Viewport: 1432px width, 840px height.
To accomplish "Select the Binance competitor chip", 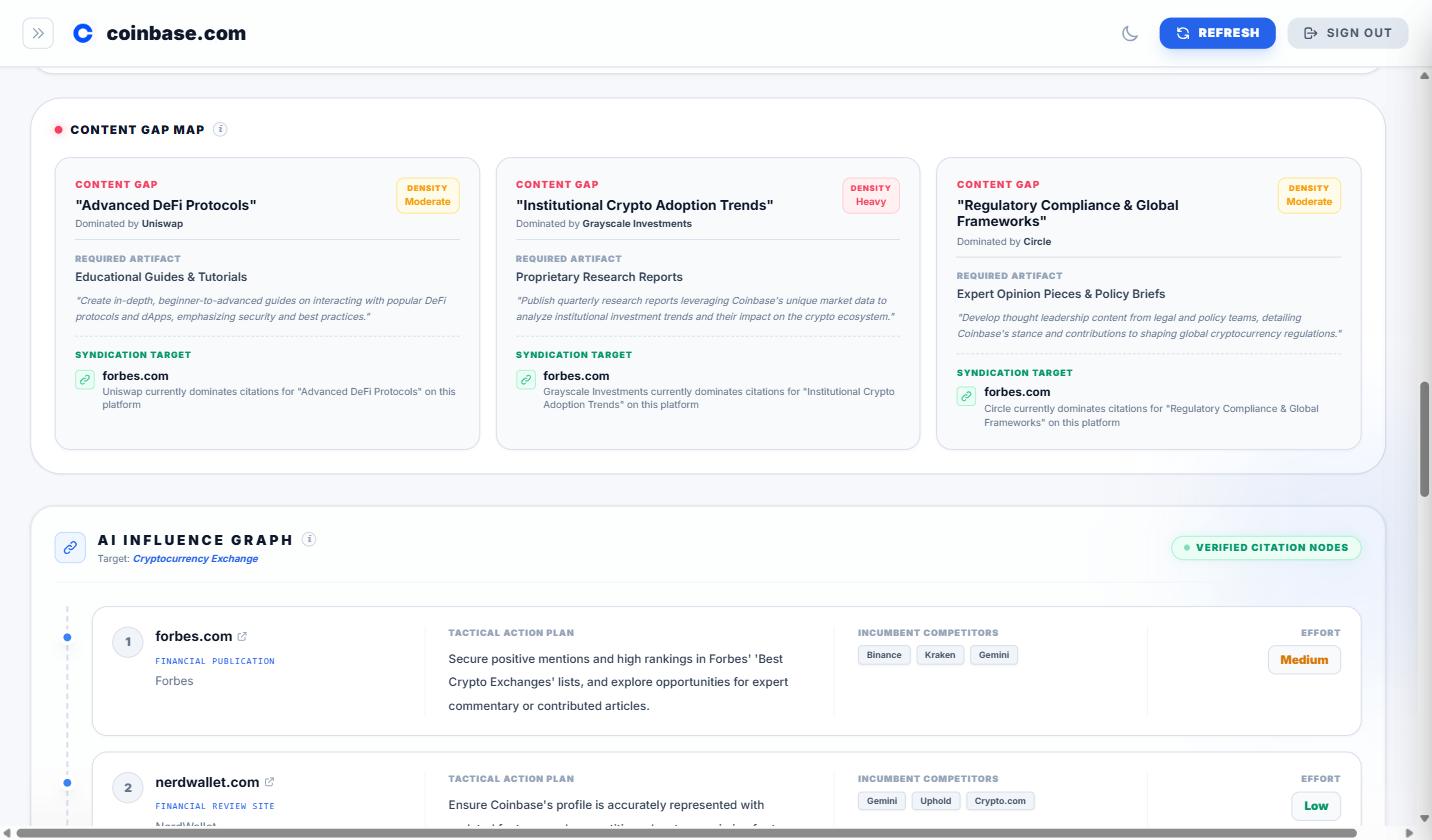I will [x=883, y=654].
